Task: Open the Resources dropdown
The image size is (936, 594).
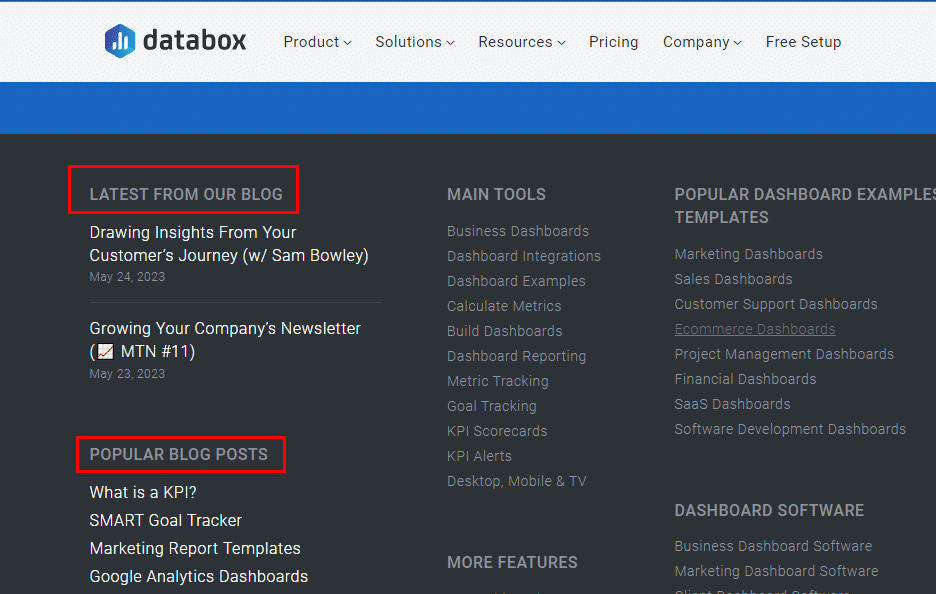Action: click(522, 42)
